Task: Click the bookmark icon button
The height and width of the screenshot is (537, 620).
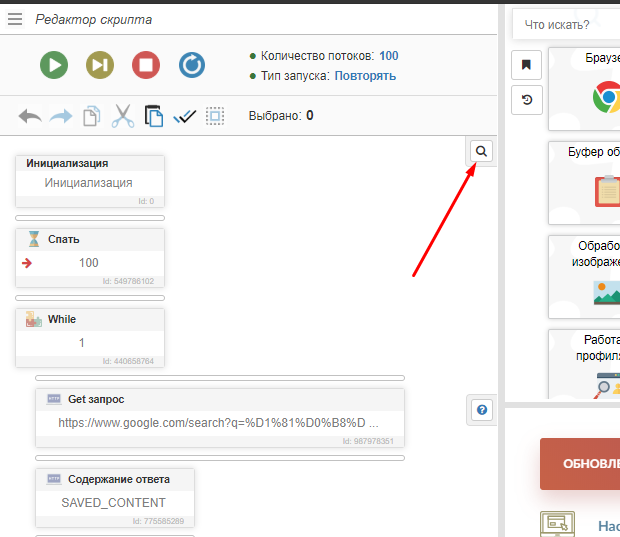Action: 526,65
